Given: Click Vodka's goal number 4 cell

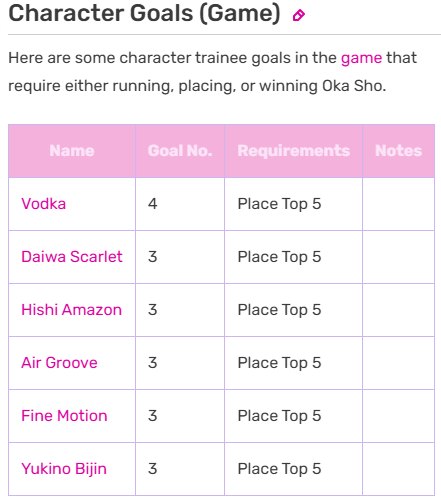Looking at the screenshot, I should pos(180,204).
